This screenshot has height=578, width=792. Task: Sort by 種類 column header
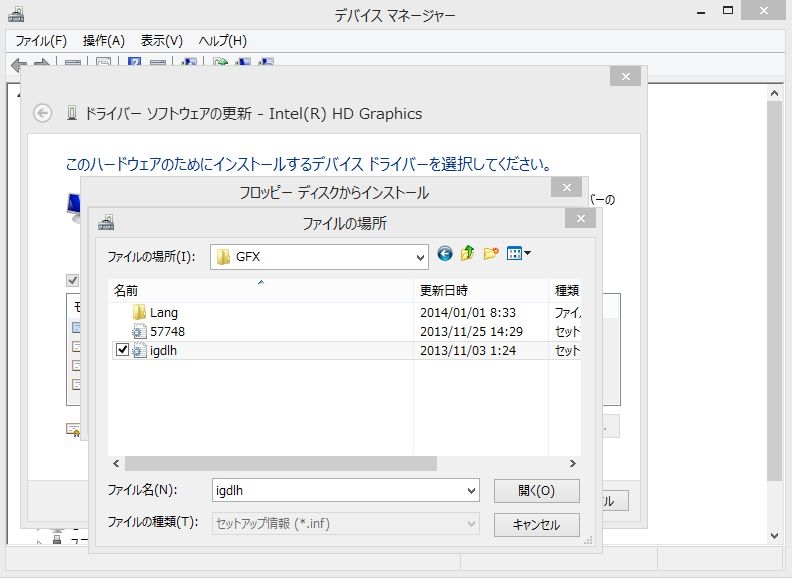(x=565, y=291)
